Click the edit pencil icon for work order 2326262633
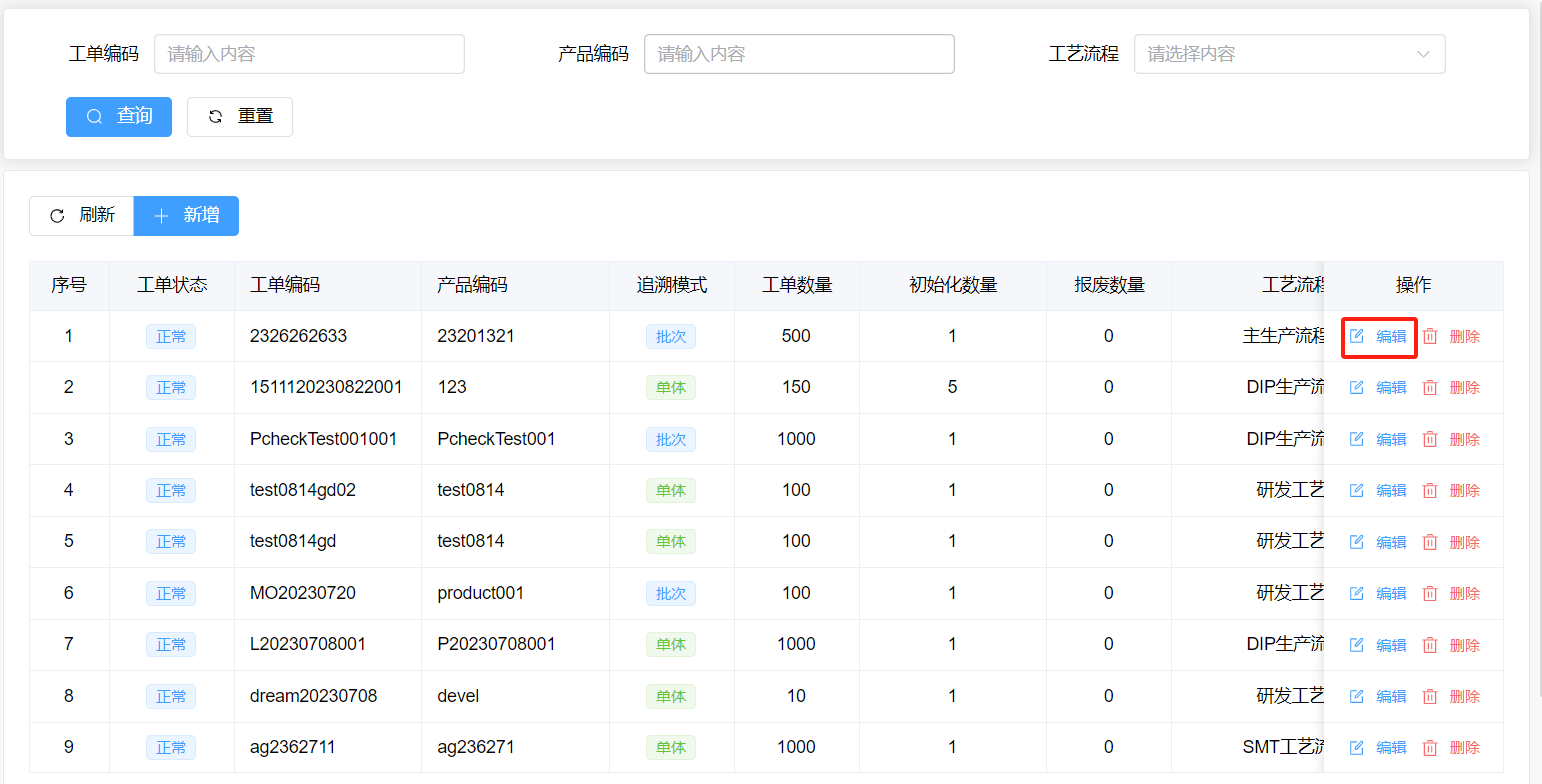The width and height of the screenshot is (1542, 784). pyautogui.click(x=1357, y=336)
